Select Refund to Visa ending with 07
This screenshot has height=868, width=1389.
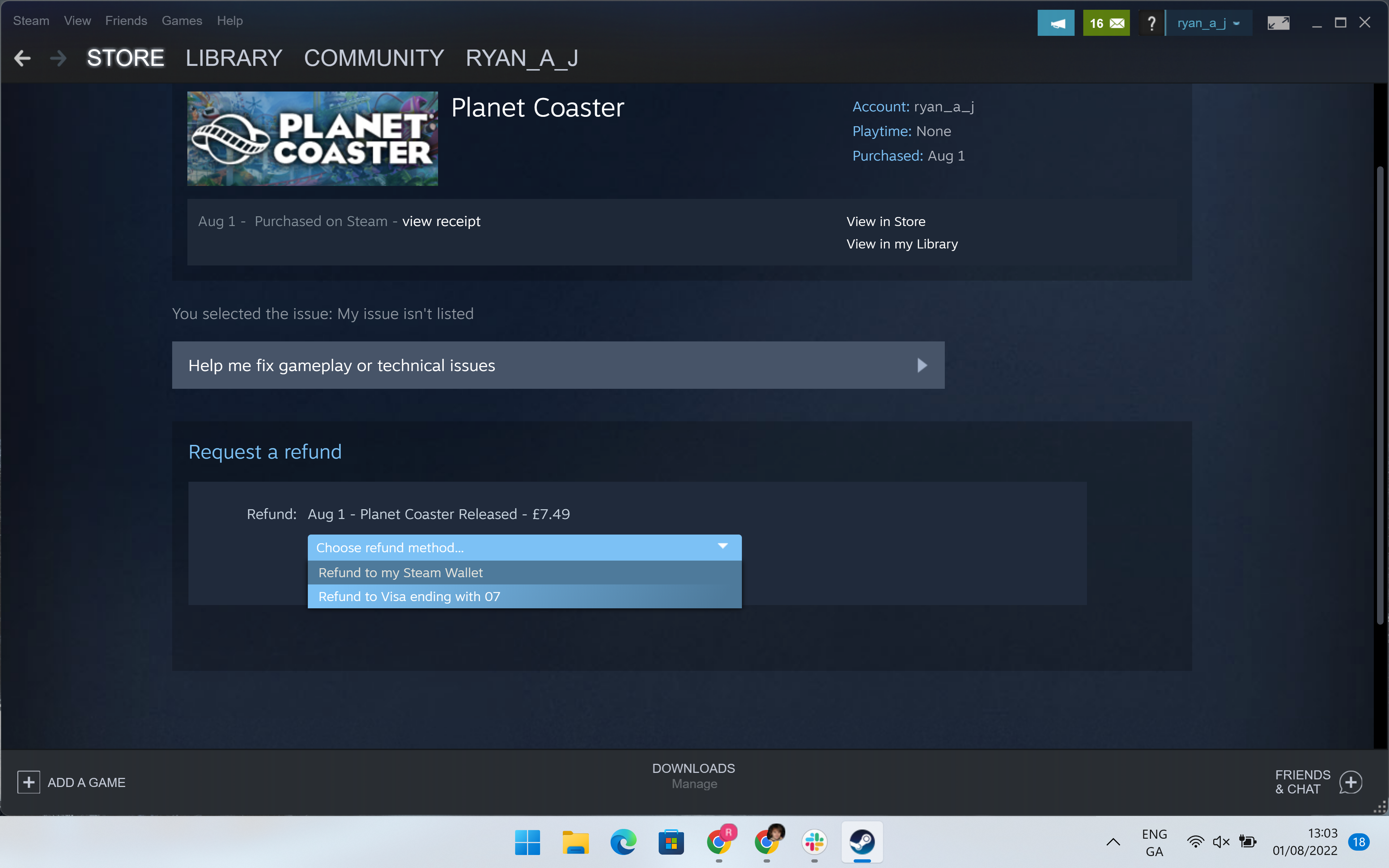click(x=524, y=596)
